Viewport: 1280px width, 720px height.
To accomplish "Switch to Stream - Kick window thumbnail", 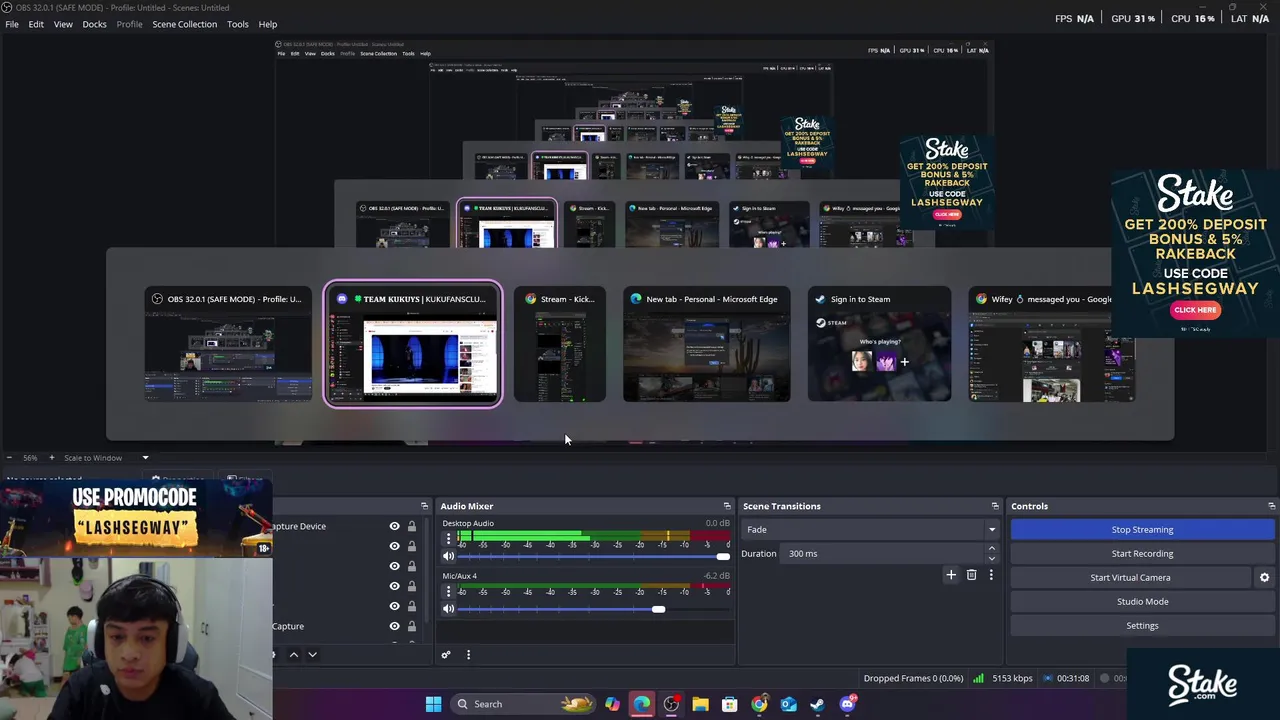I will 560,345.
